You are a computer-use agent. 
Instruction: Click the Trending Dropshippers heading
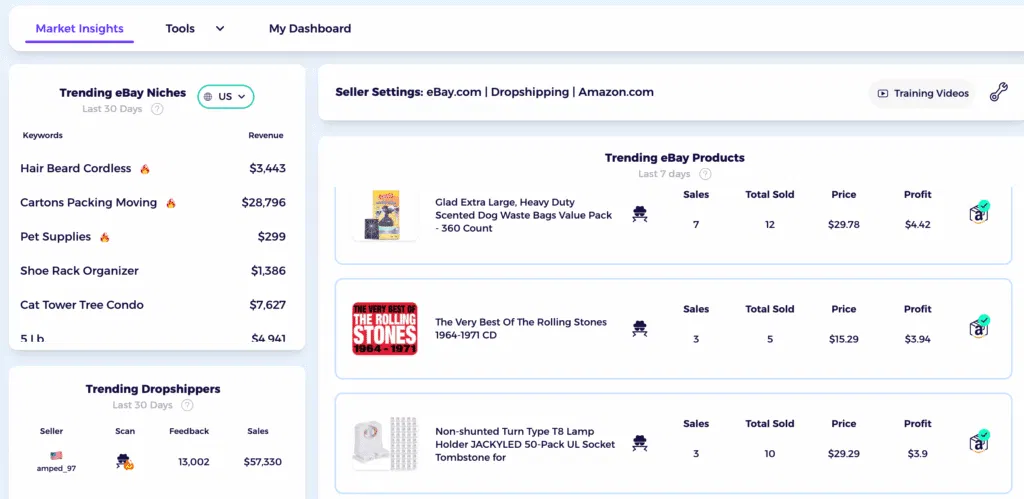click(x=153, y=389)
